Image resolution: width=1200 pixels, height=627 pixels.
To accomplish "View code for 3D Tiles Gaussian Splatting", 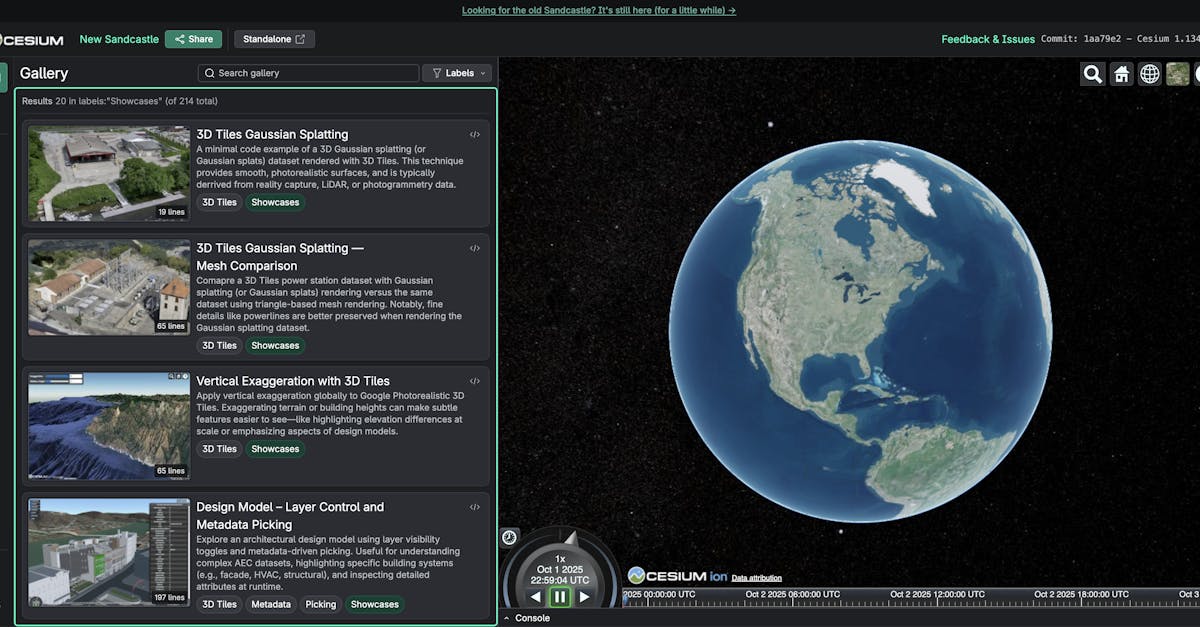I will click(475, 134).
